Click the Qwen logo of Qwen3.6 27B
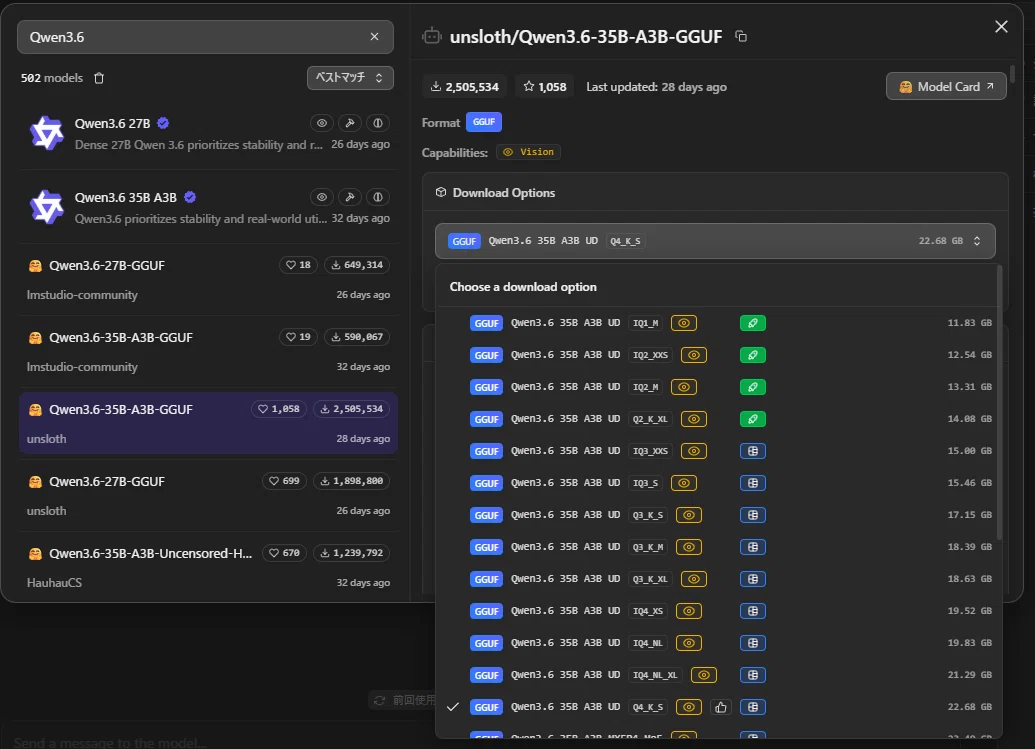1035x749 pixels. pyautogui.click(x=46, y=133)
